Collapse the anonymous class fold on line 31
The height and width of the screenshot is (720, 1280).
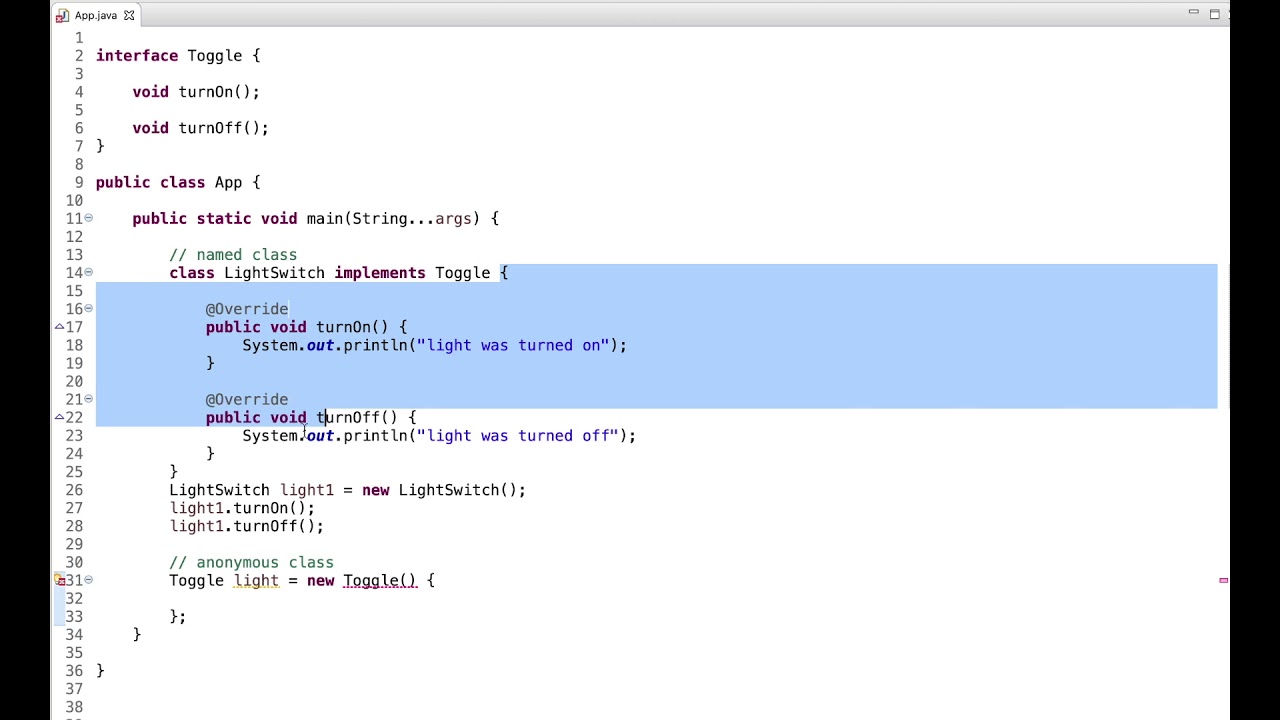coord(89,580)
